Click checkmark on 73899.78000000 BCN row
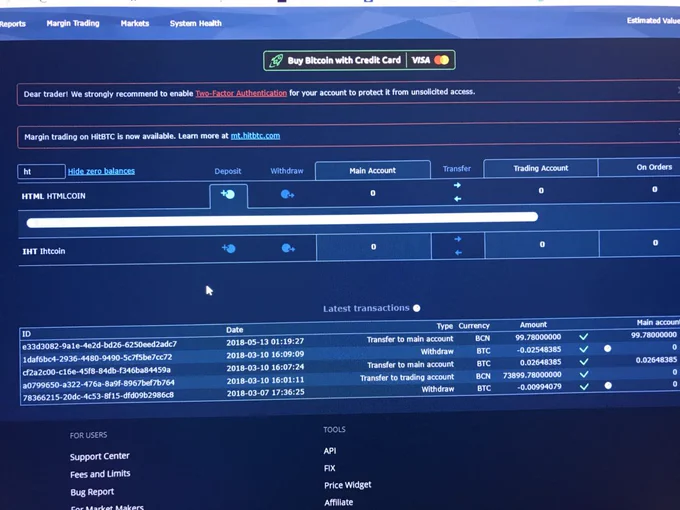The image size is (680, 510). click(584, 374)
